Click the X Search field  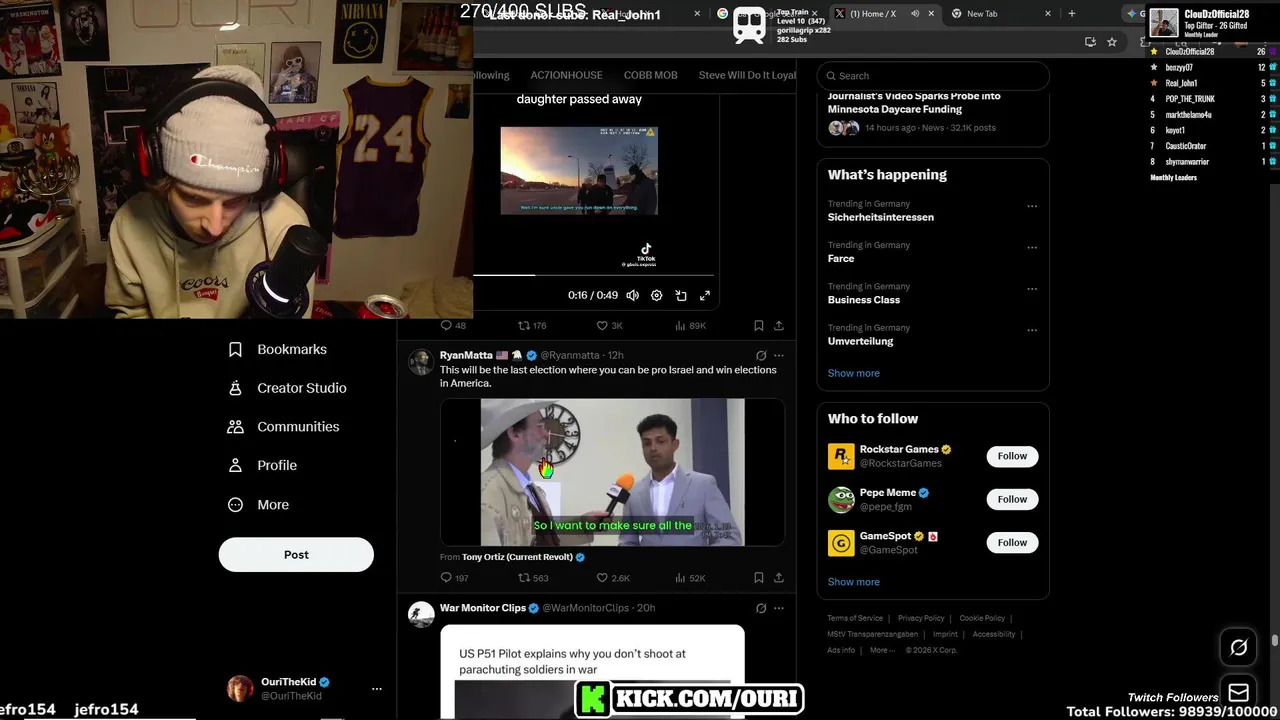pyautogui.click(x=933, y=76)
